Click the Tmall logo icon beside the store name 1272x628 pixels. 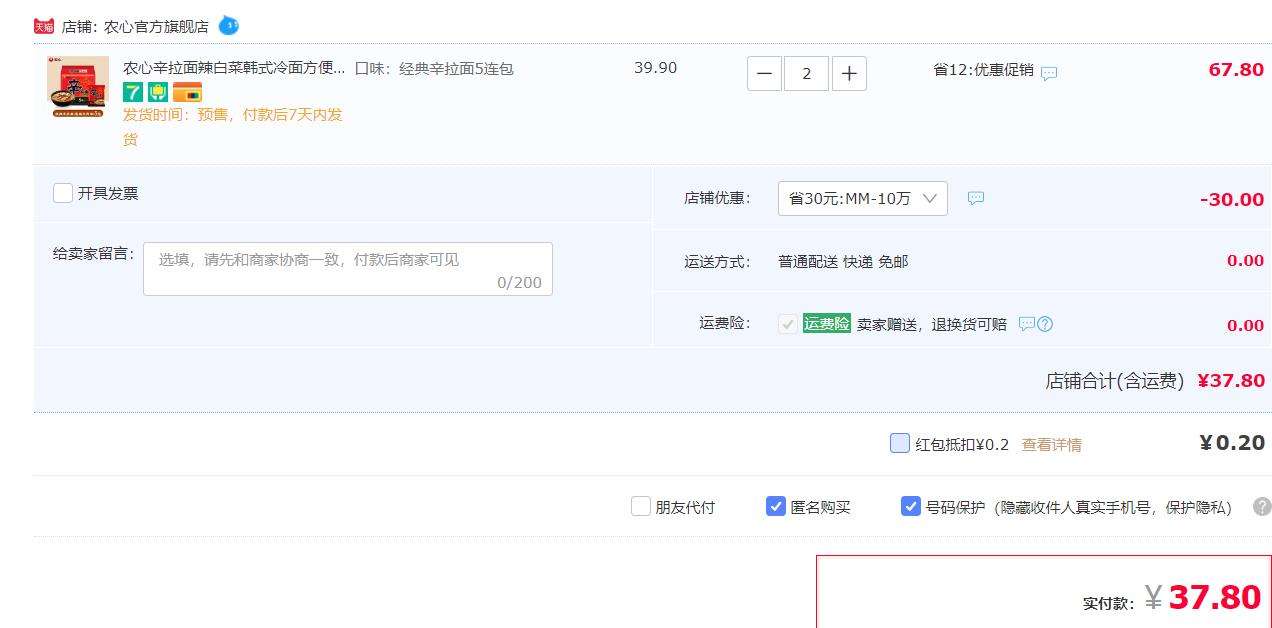coord(44,26)
